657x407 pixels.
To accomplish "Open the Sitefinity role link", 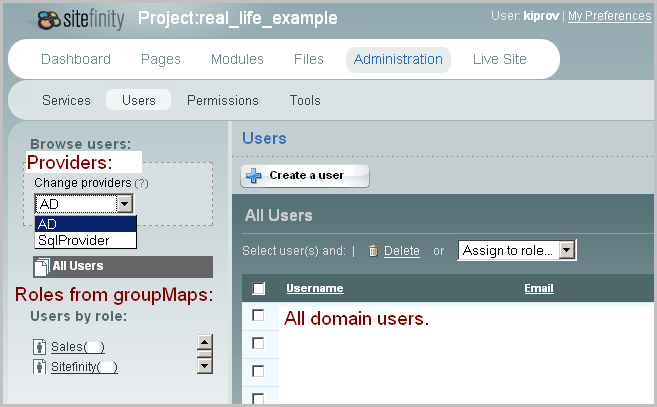I will [84, 367].
